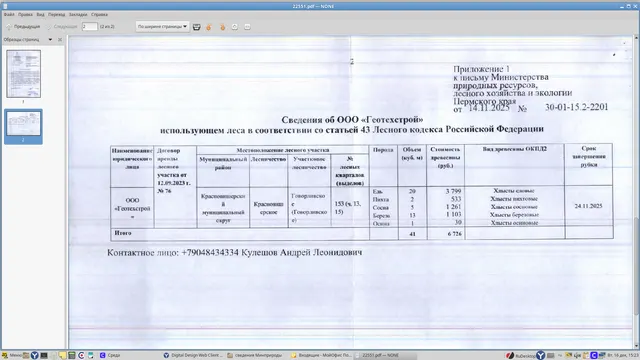Open RuDesktop tray icon

521,356
